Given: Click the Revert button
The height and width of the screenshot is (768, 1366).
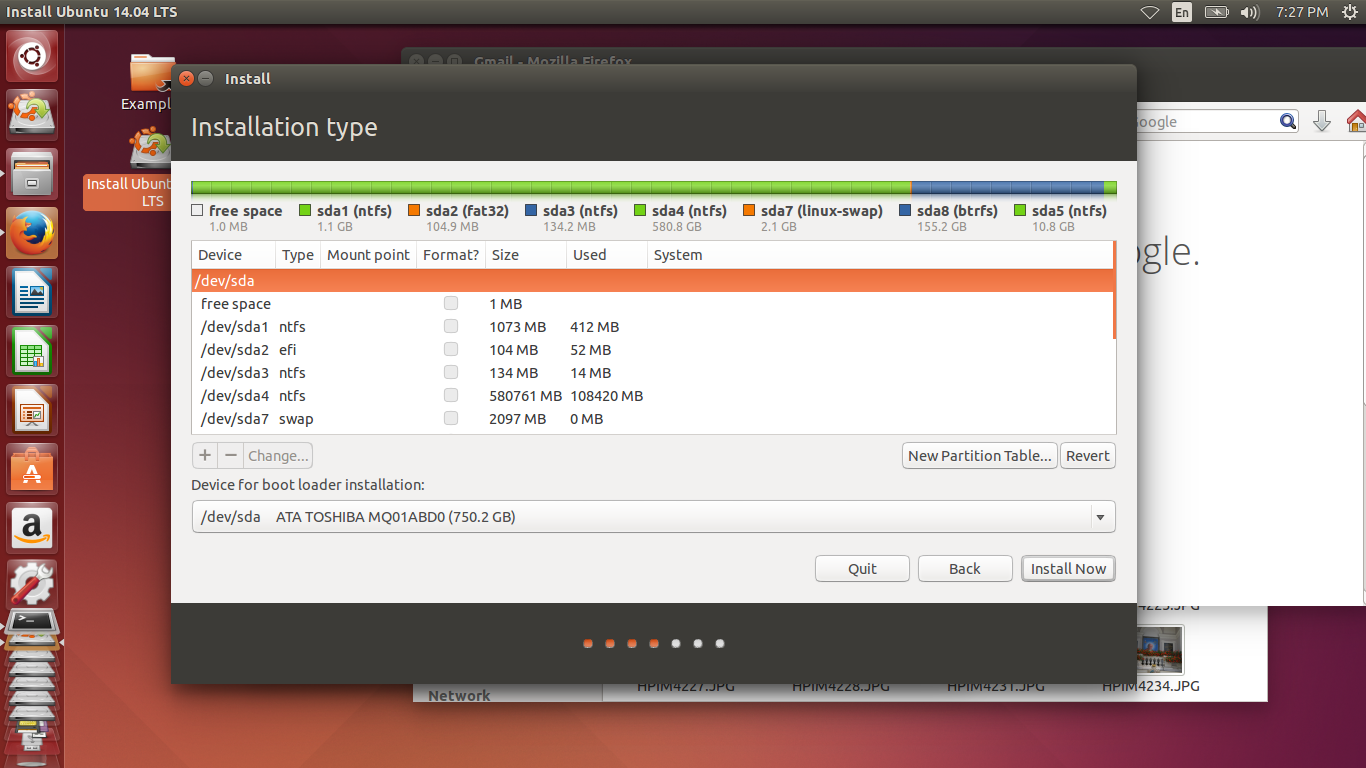Looking at the screenshot, I should [1087, 456].
